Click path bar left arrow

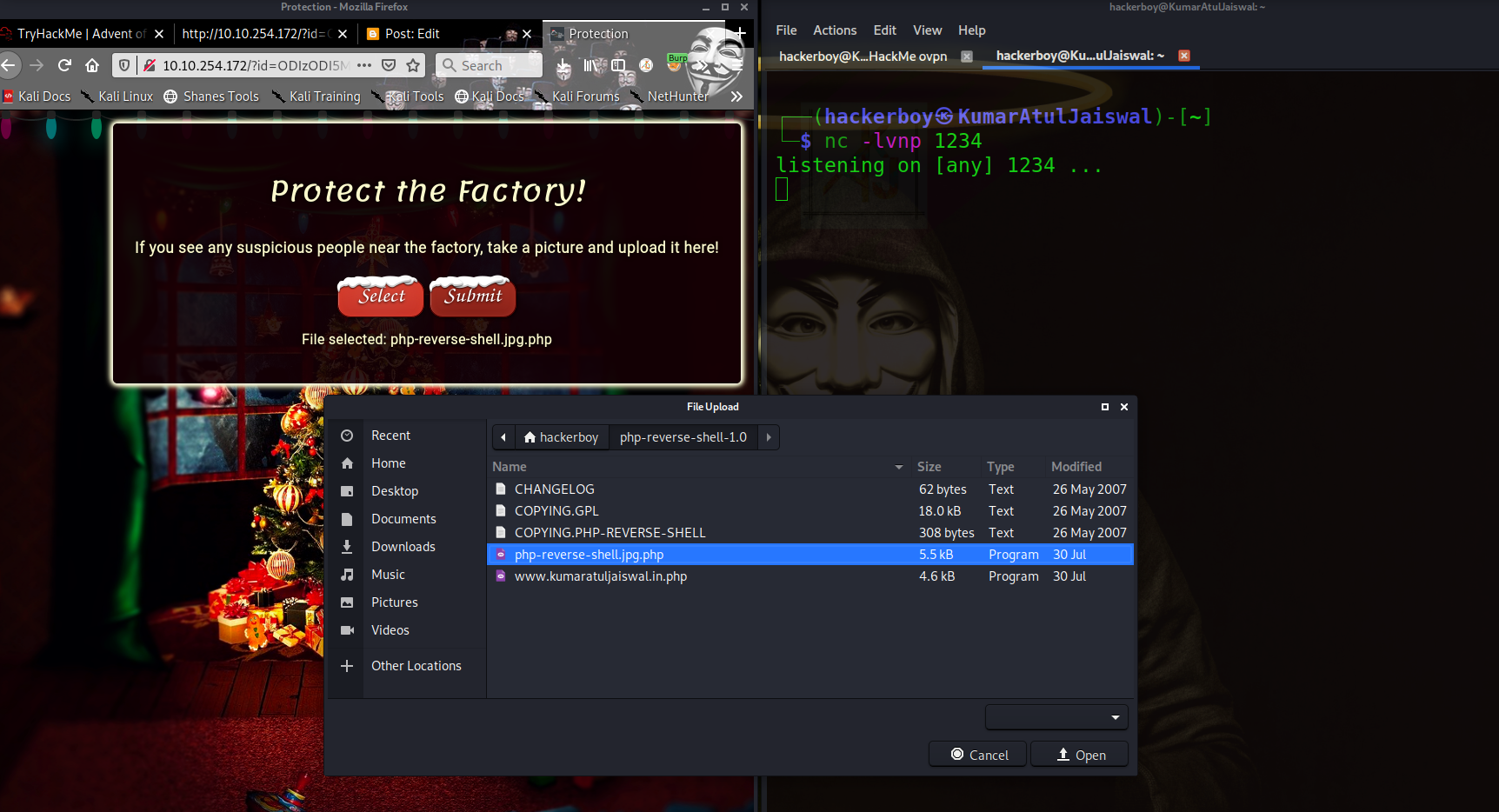point(503,437)
